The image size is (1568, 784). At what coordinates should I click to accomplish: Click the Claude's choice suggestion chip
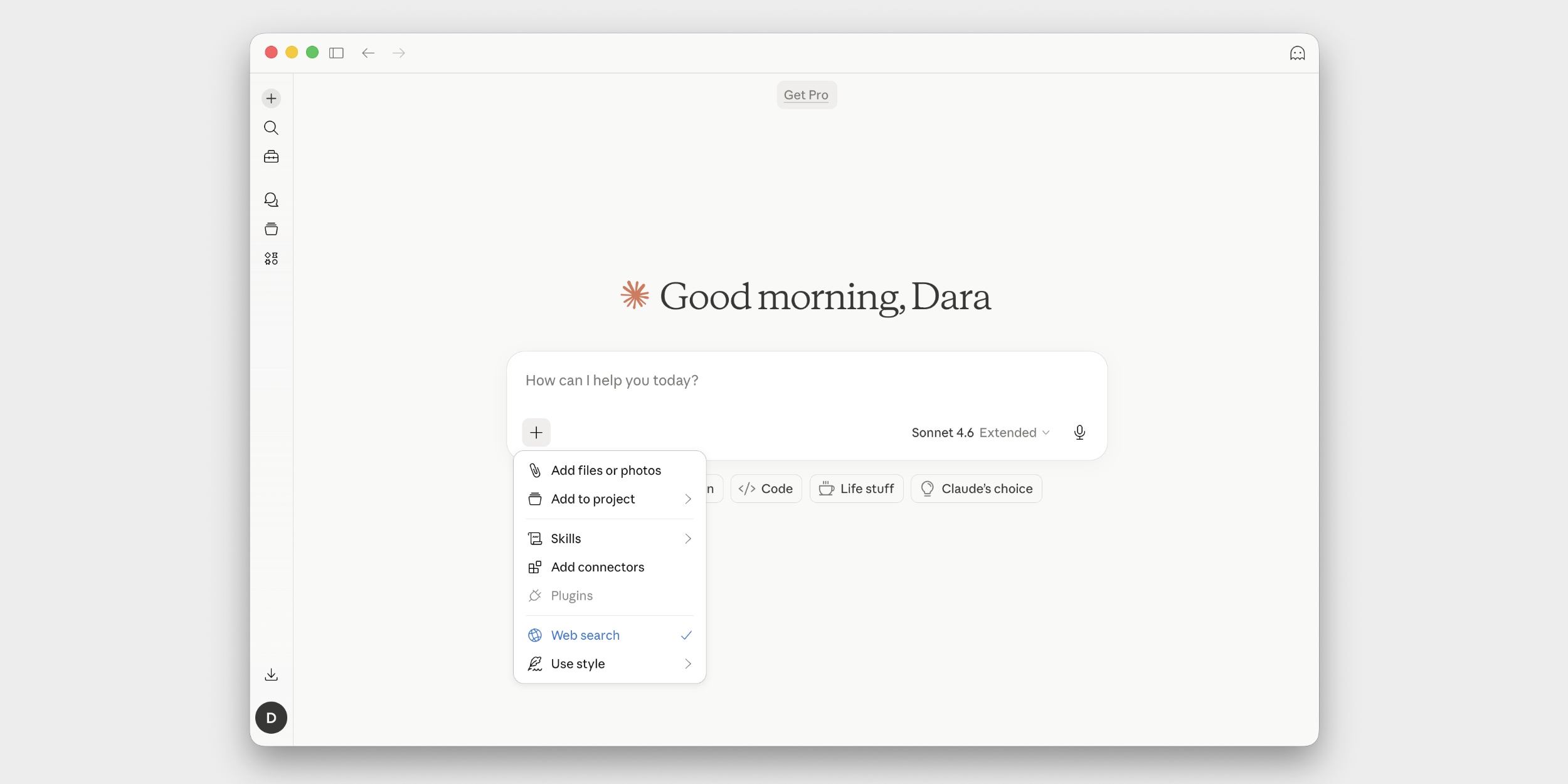[x=976, y=489]
